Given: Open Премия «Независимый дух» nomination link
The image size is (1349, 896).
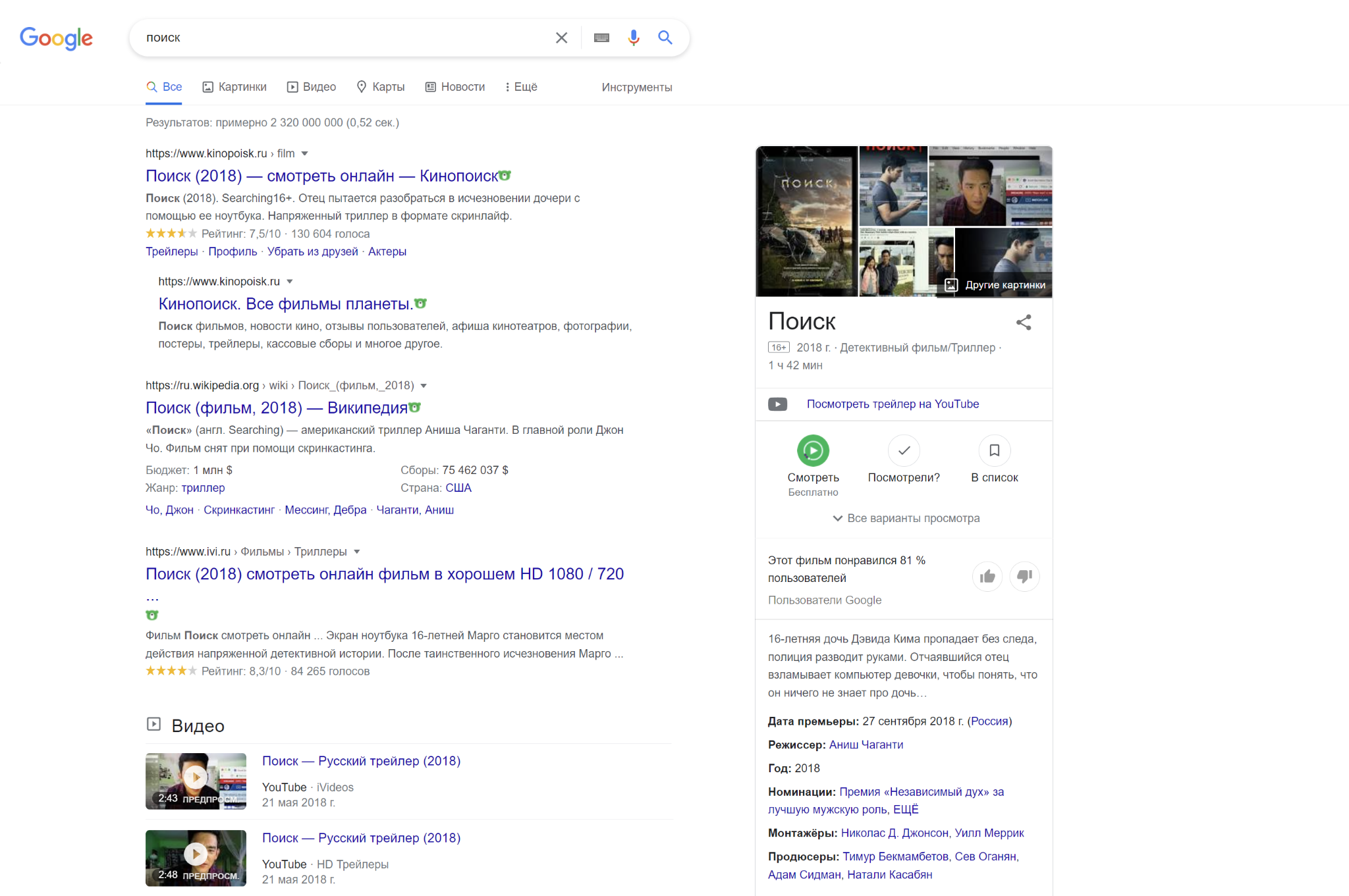Looking at the screenshot, I should [x=886, y=801].
